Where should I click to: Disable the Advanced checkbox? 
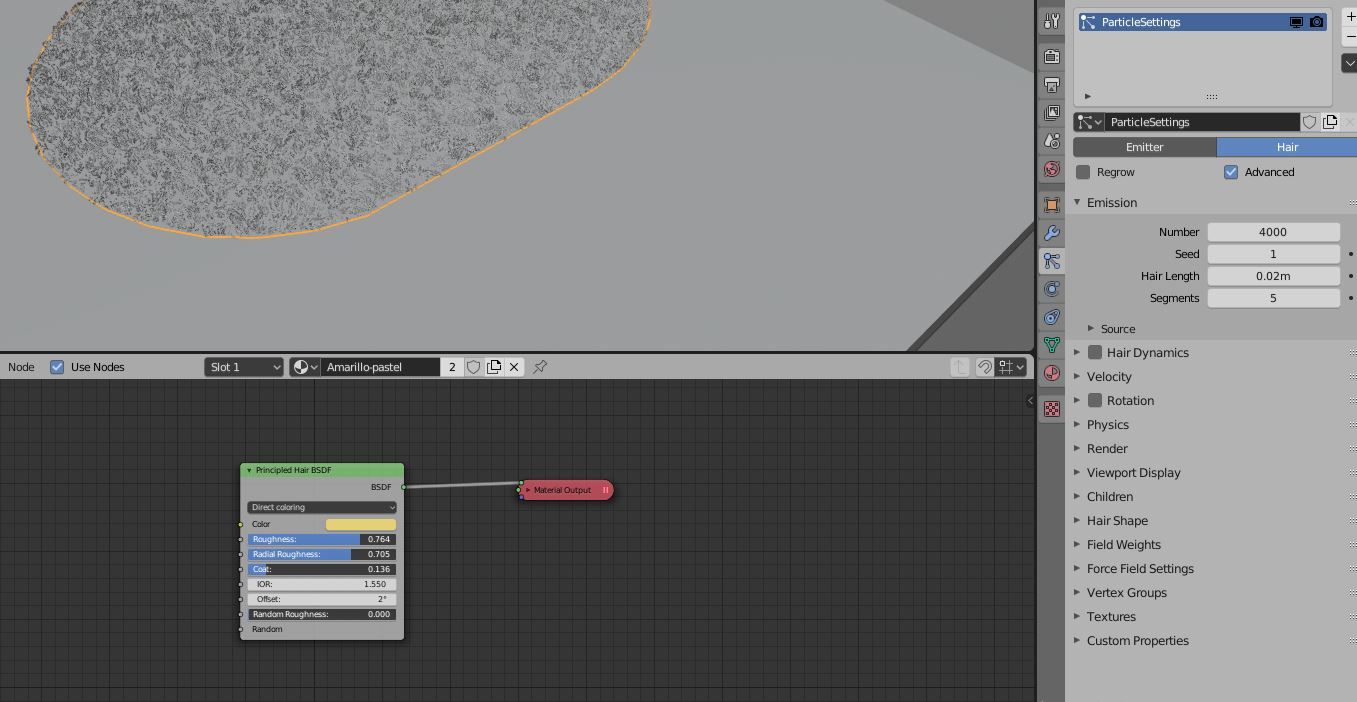[1231, 172]
